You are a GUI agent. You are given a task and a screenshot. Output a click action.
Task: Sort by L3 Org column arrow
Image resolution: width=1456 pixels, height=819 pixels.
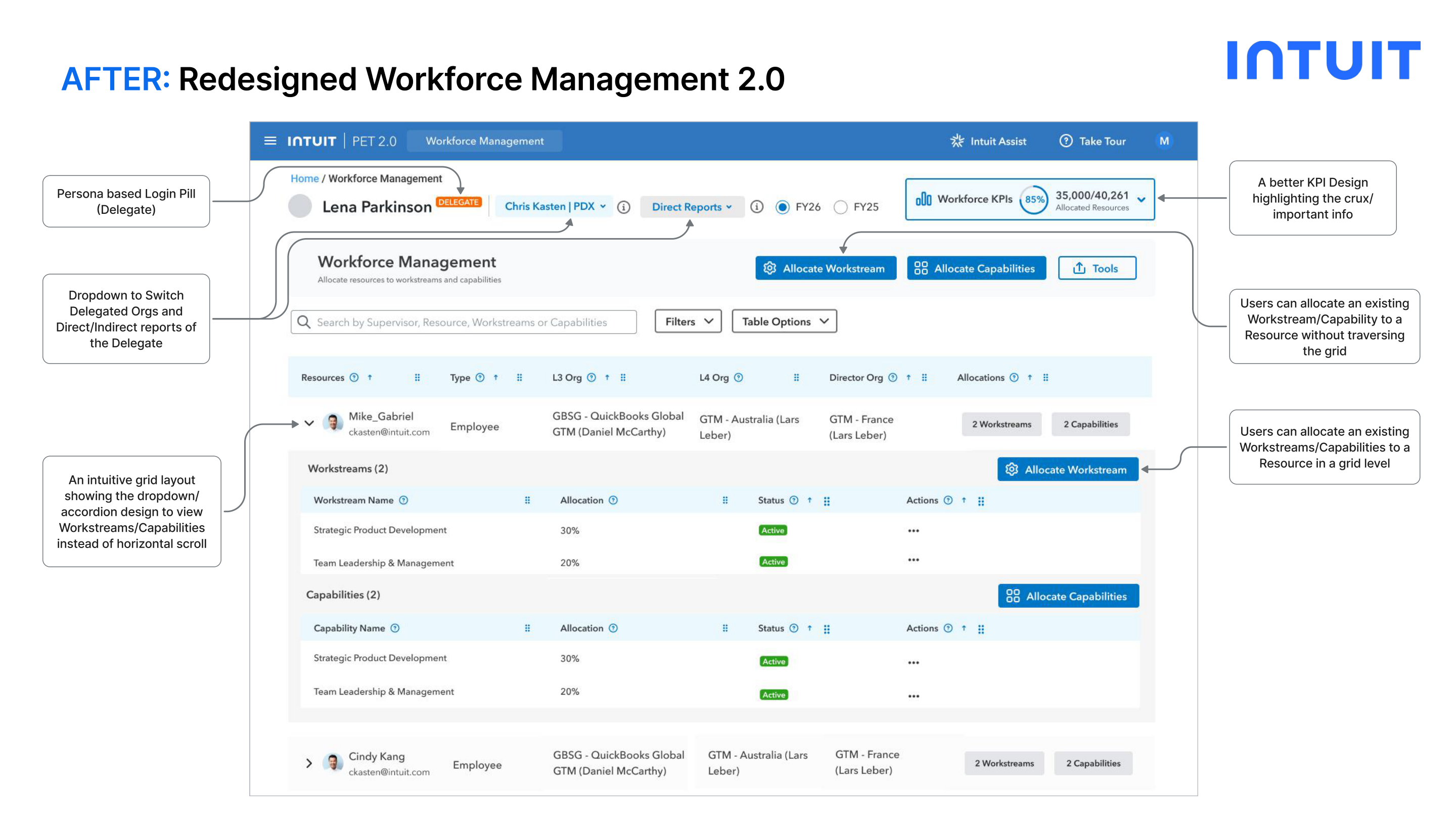pos(607,377)
